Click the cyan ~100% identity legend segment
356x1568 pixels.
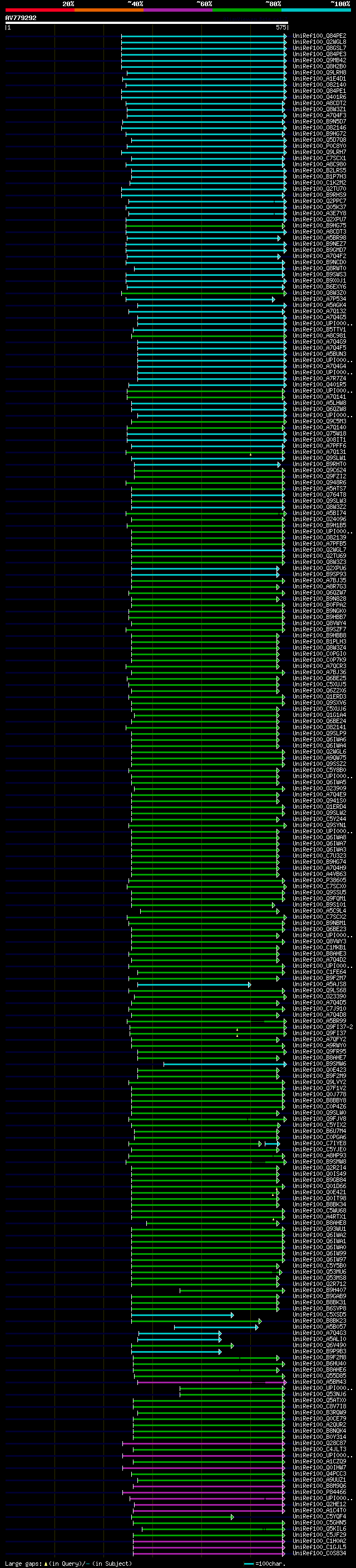(316, 10)
